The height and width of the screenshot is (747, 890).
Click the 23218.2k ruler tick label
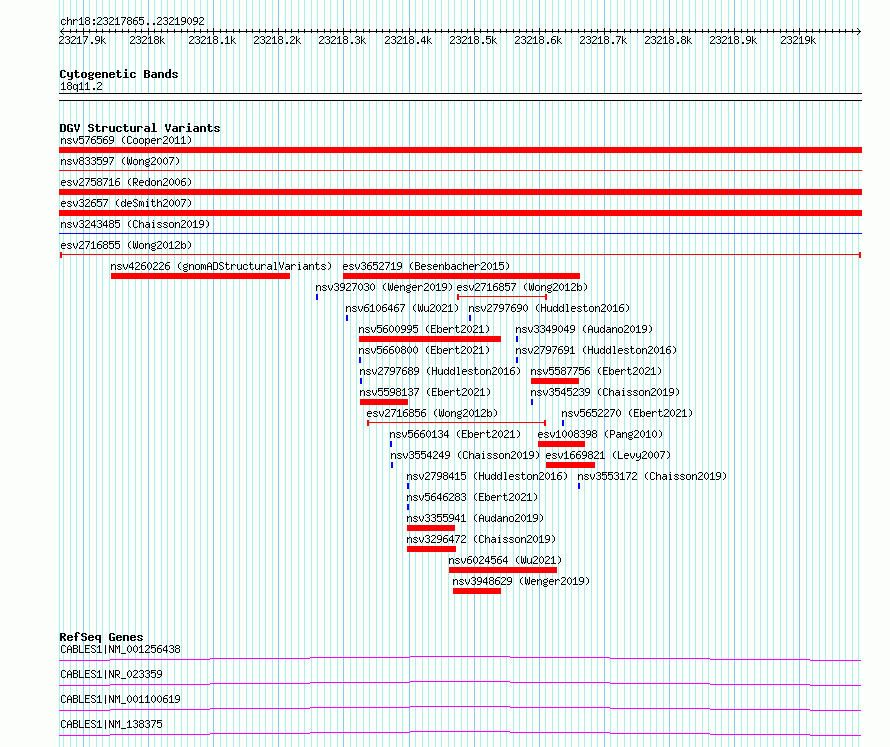[277, 40]
